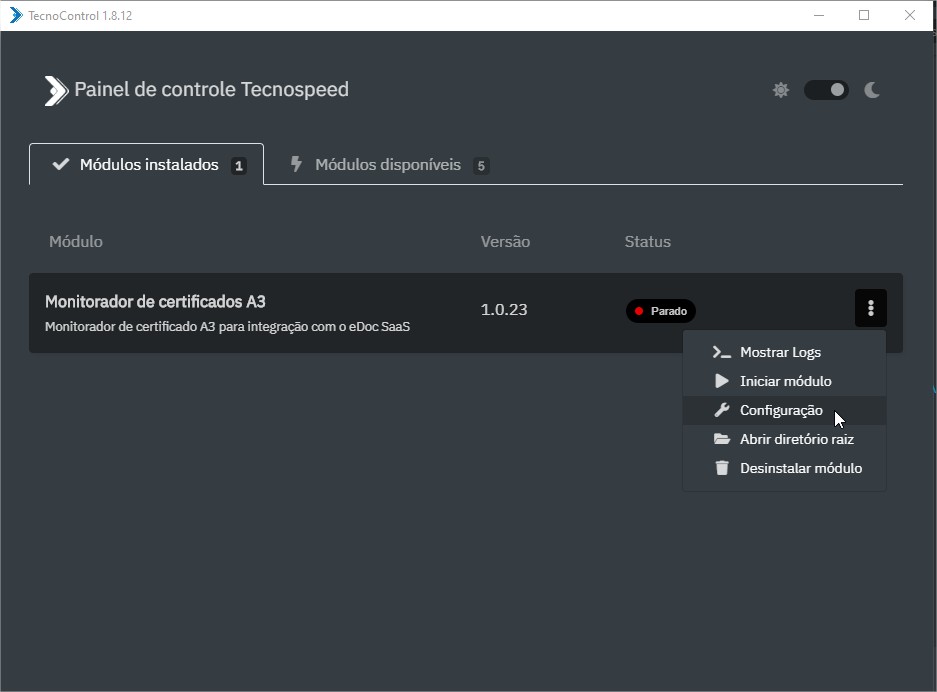Click the Monitorador de certificados A3 title
The image size is (937, 692).
pyautogui.click(x=155, y=302)
